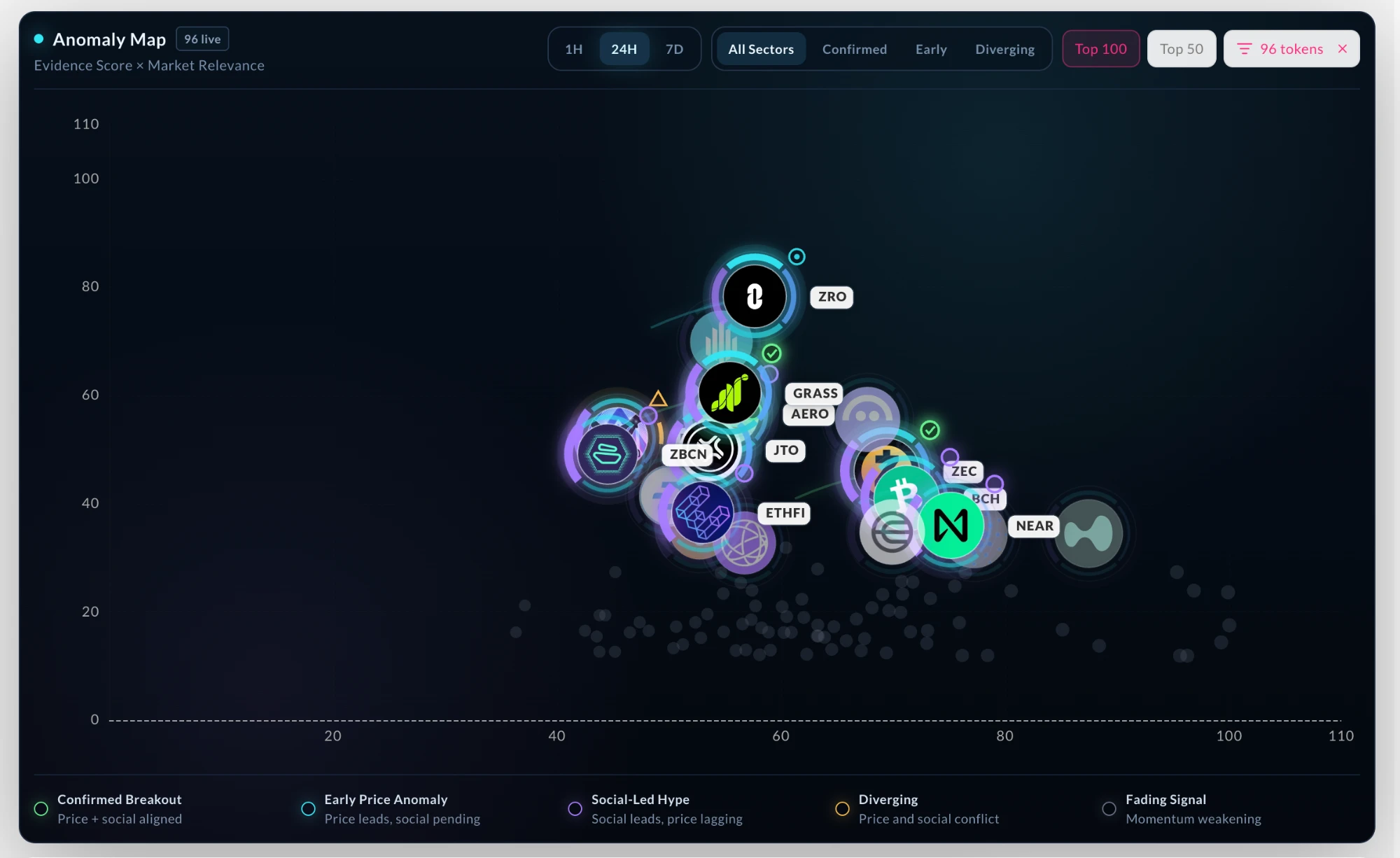Click the orange diverging triangle marker
This screenshot has height=858, width=1400.
click(657, 399)
